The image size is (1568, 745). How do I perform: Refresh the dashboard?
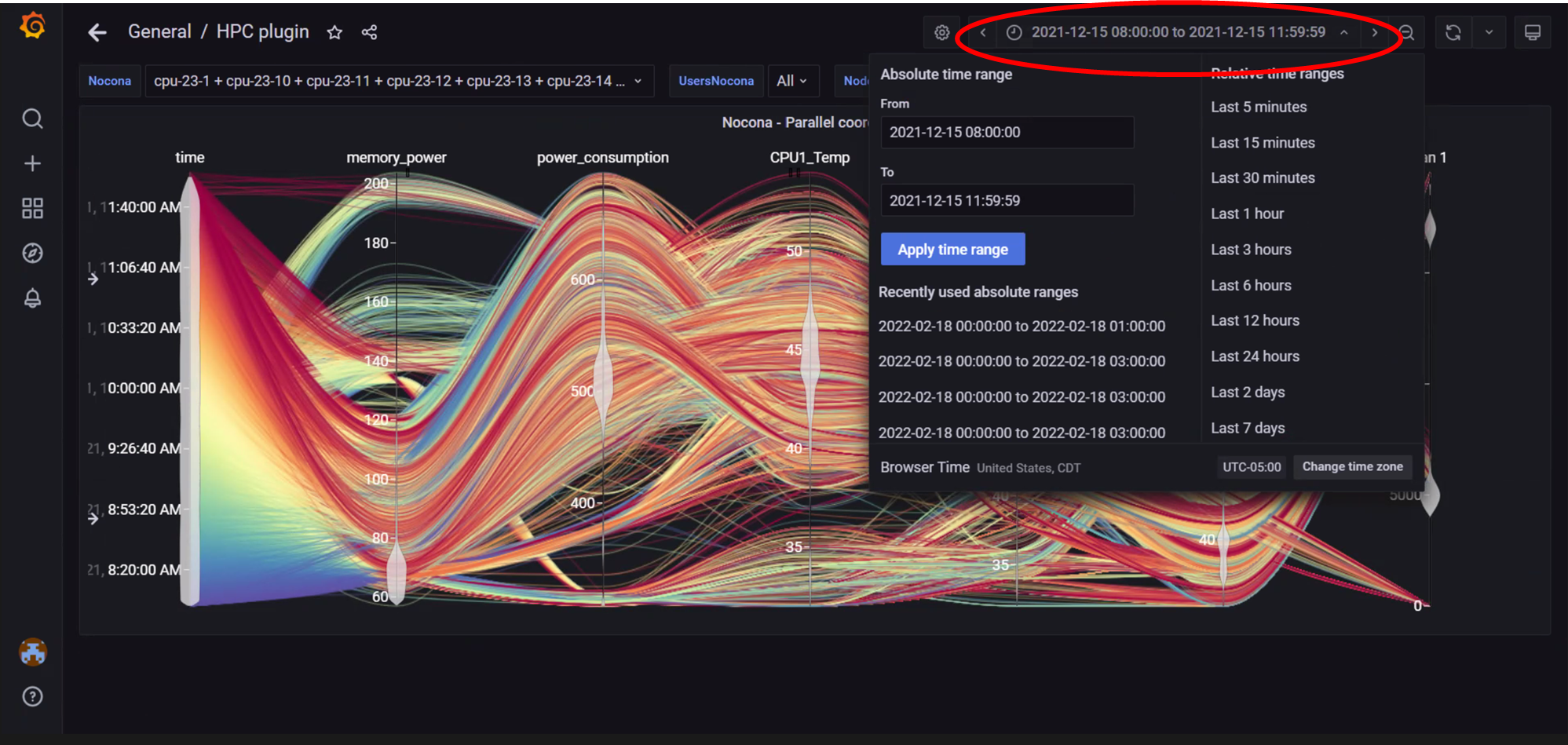[x=1453, y=32]
